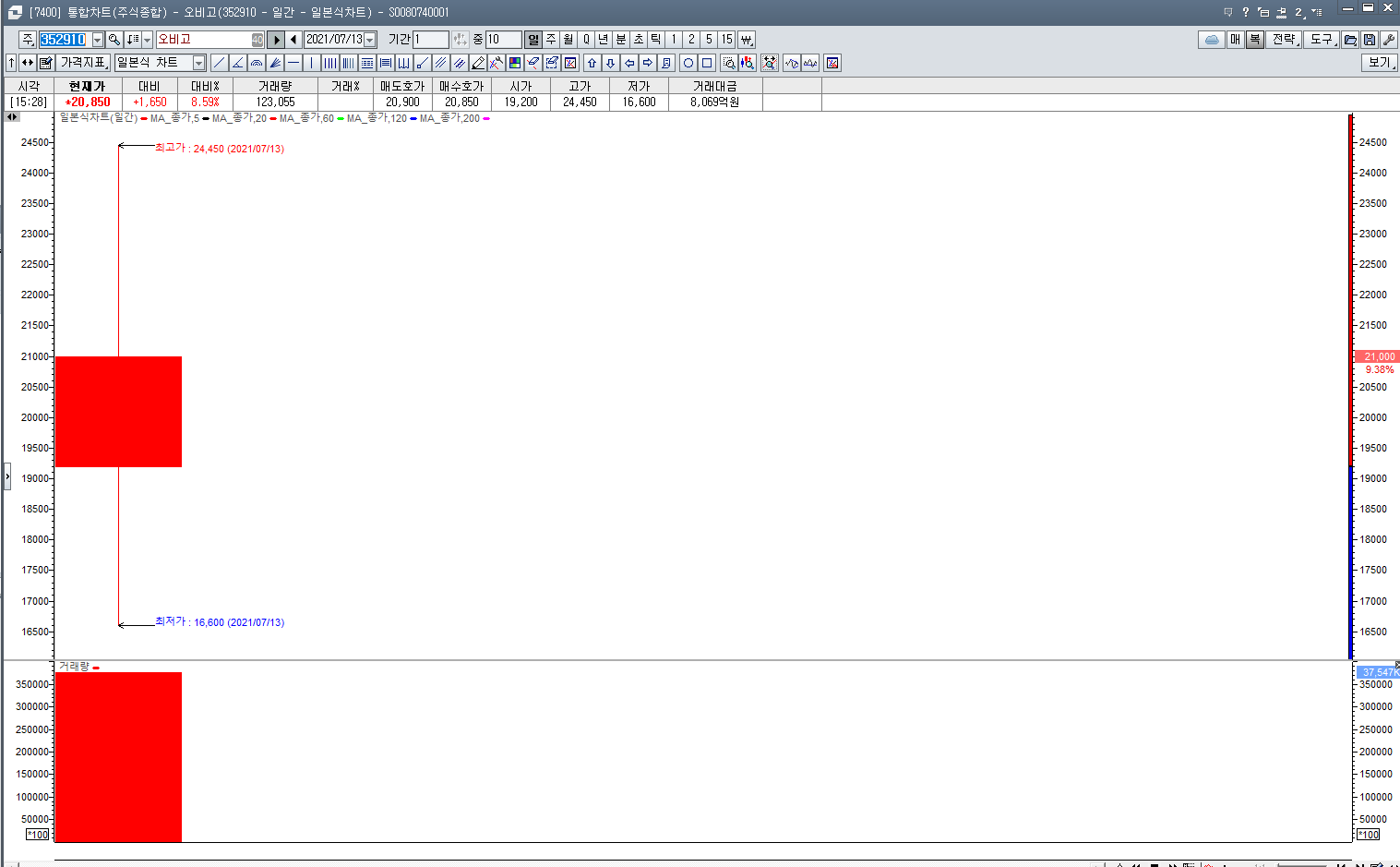Click the 거래대금 column header

pos(715,86)
